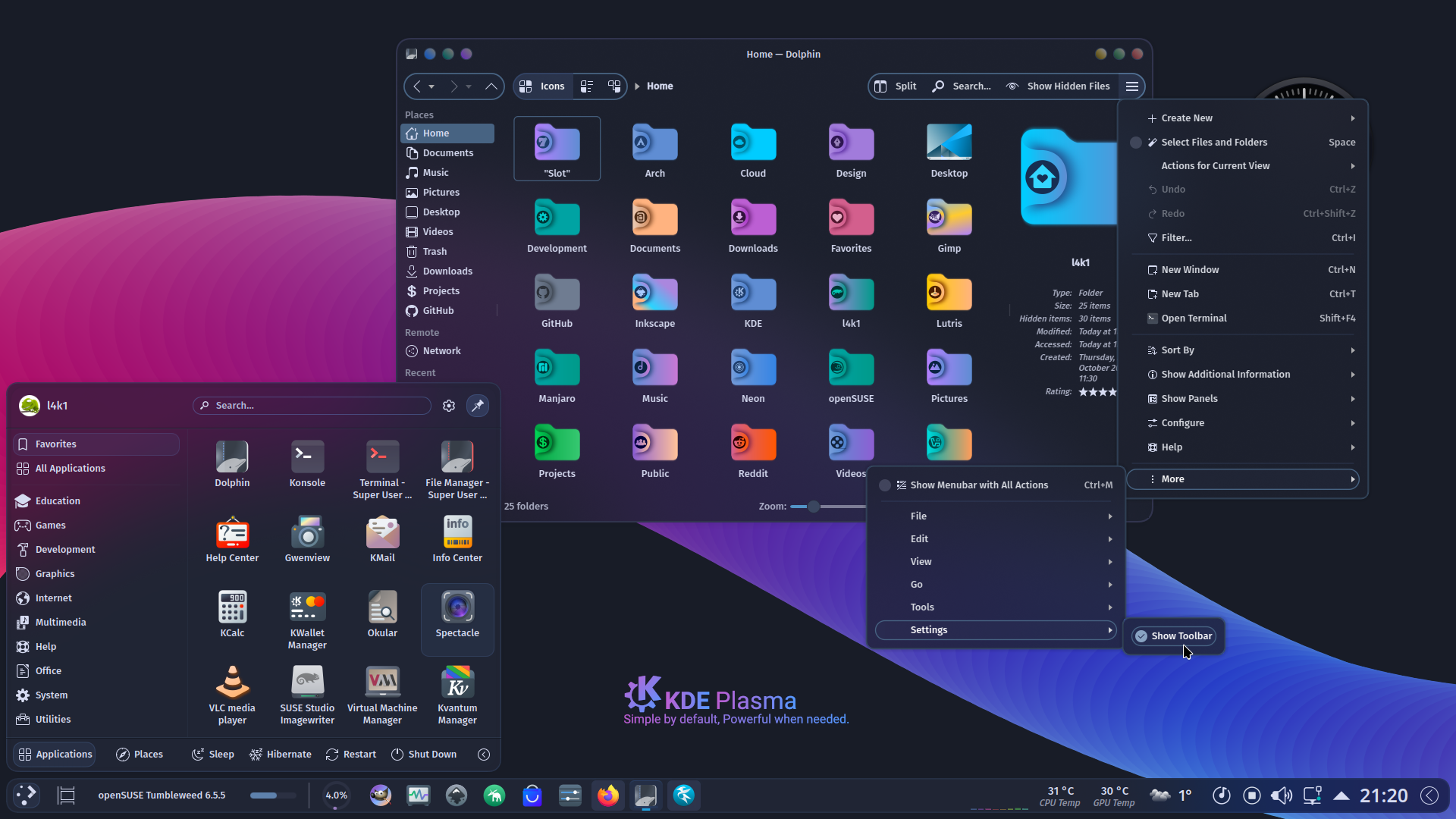Select the Multimedia category in launcher

97,623
